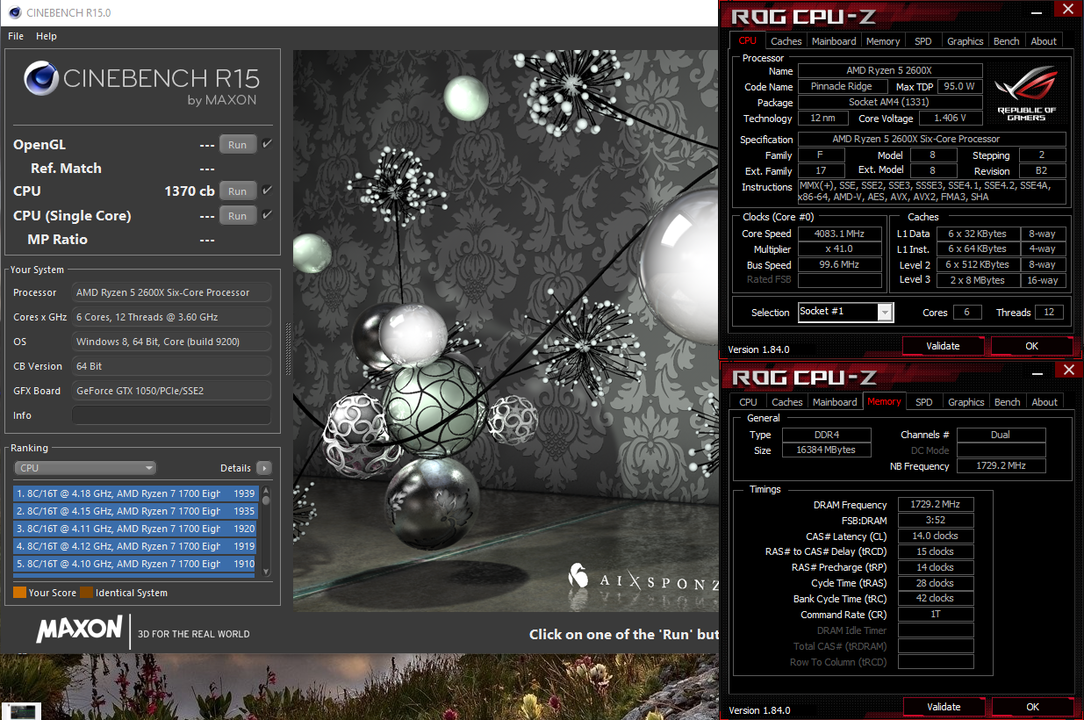This screenshot has width=1084, height=720.
Task: Click the MAXON logo at bottom
Action: coord(79,629)
